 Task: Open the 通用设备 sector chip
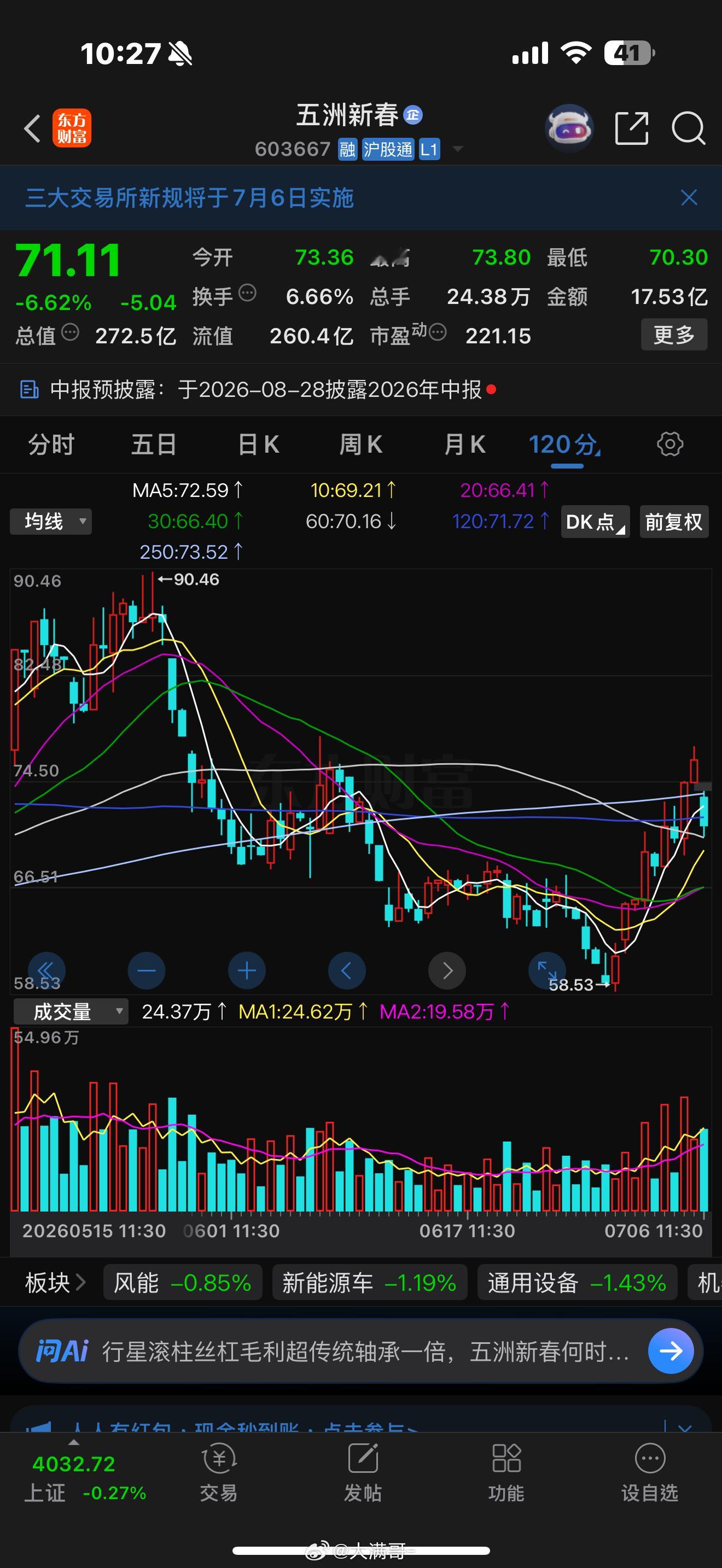point(577,1283)
